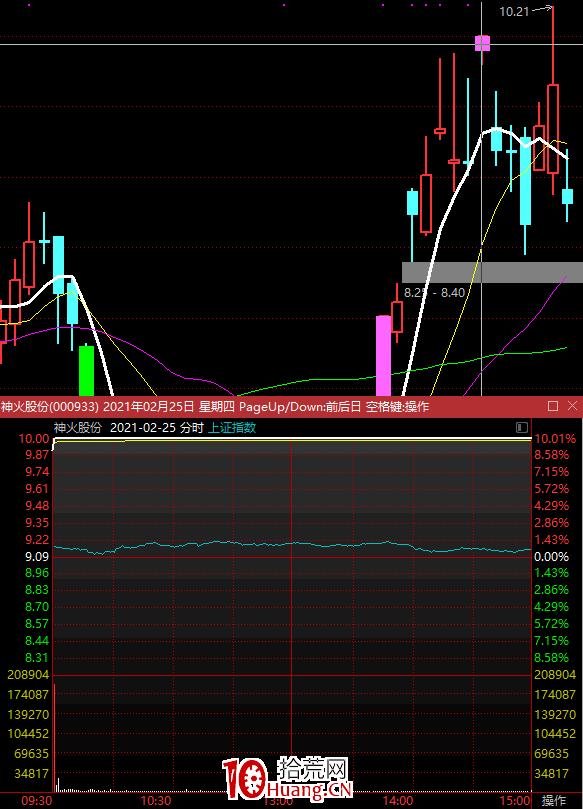The height and width of the screenshot is (809, 583).
Task: Click the red 5.72% percent label
Action: pos(552,489)
